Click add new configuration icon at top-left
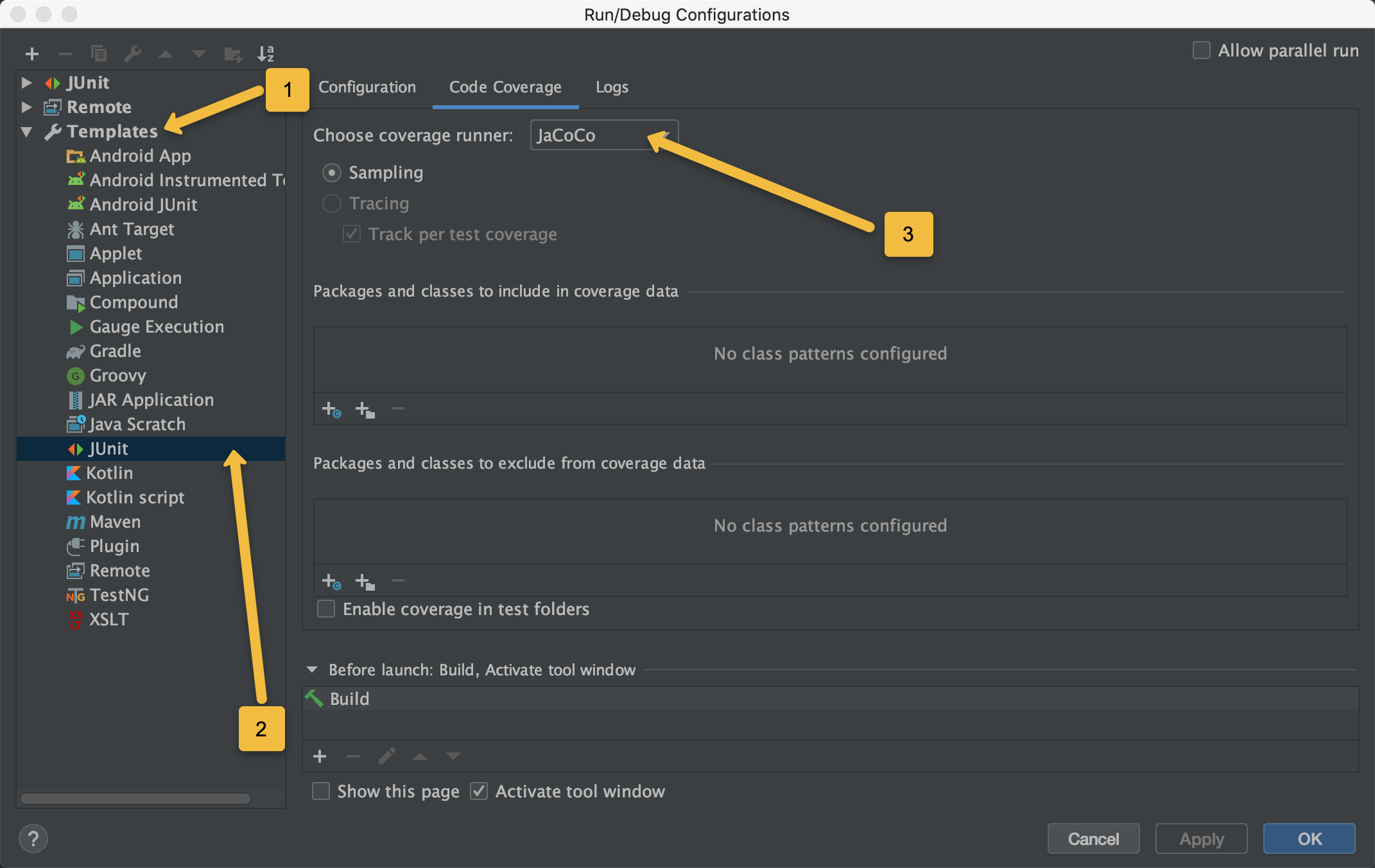Screen dimensions: 1375x868 (30, 52)
